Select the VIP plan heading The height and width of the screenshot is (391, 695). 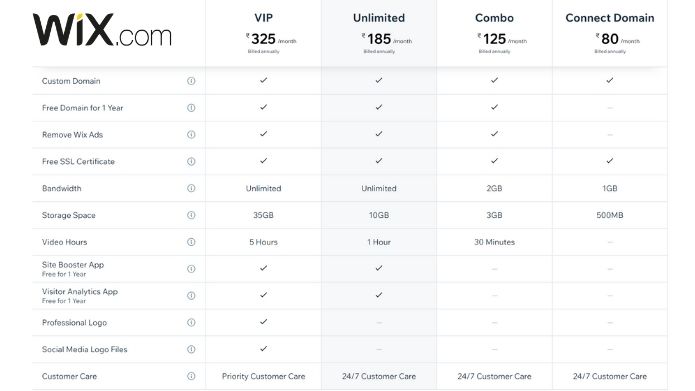click(263, 18)
